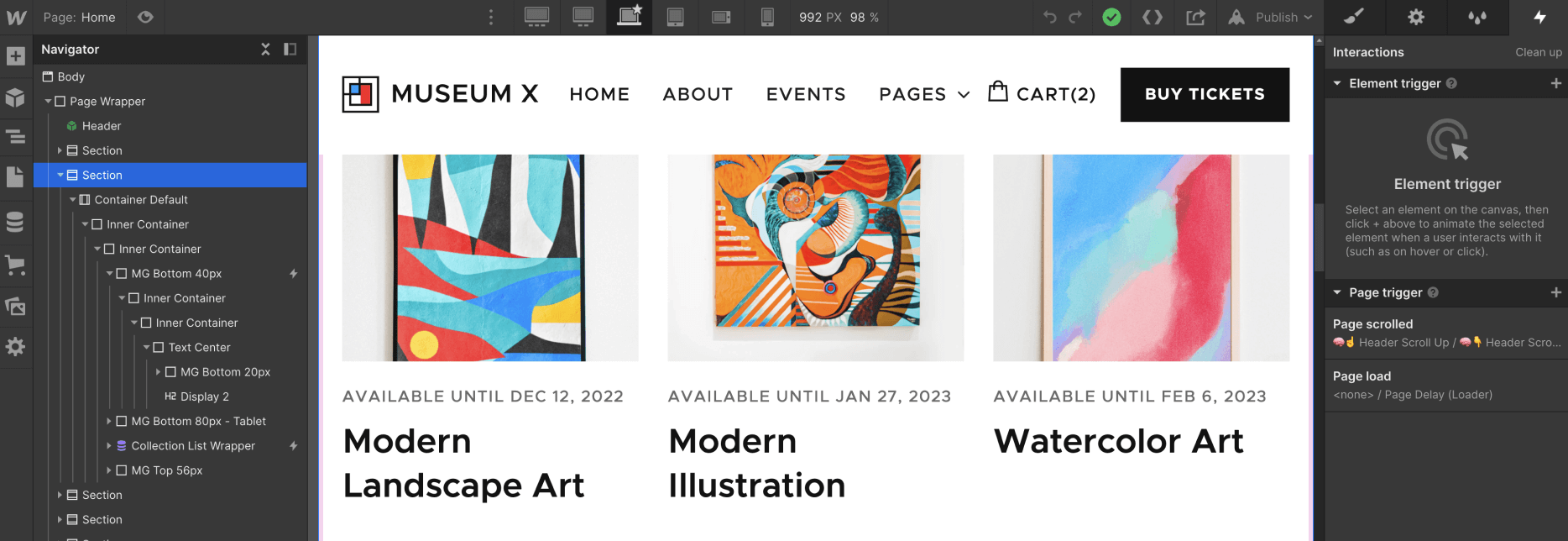Image resolution: width=1568 pixels, height=541 pixels.
Task: Switch to the mobile portrait breakpoint
Action: tap(767, 17)
